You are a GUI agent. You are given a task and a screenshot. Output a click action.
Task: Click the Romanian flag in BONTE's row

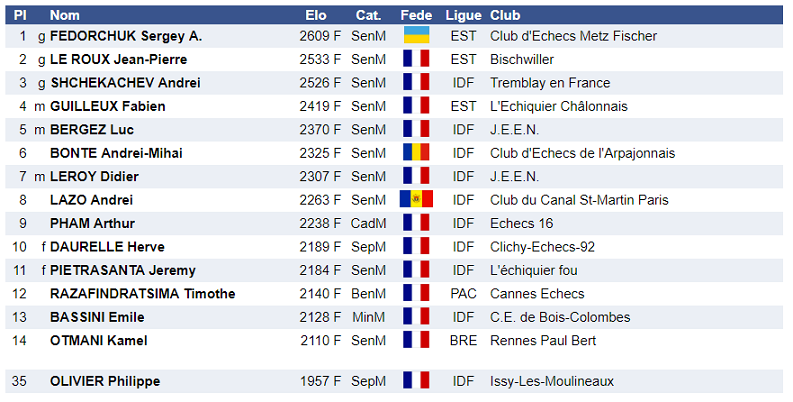coord(416,153)
